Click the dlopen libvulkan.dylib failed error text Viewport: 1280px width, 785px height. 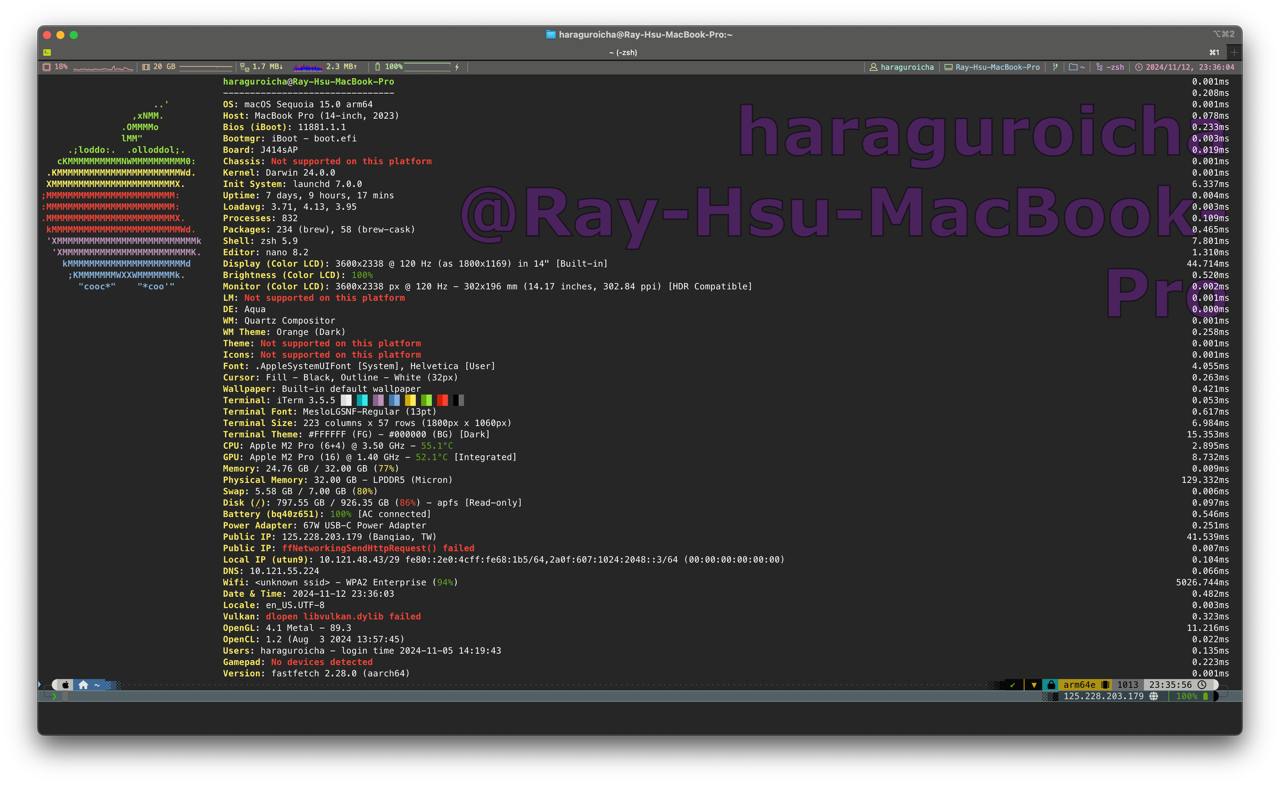point(343,616)
